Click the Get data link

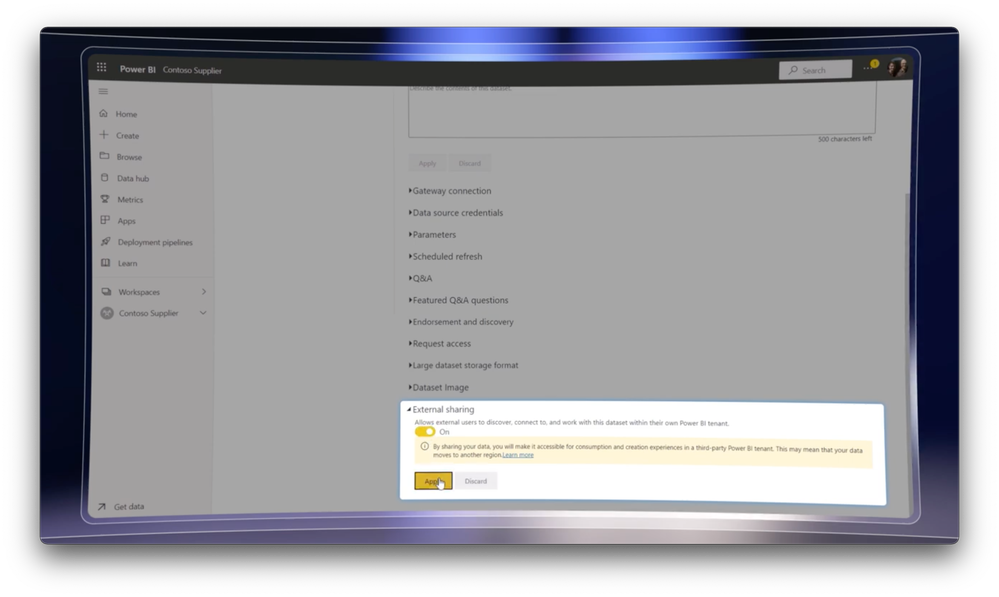[x=129, y=507]
